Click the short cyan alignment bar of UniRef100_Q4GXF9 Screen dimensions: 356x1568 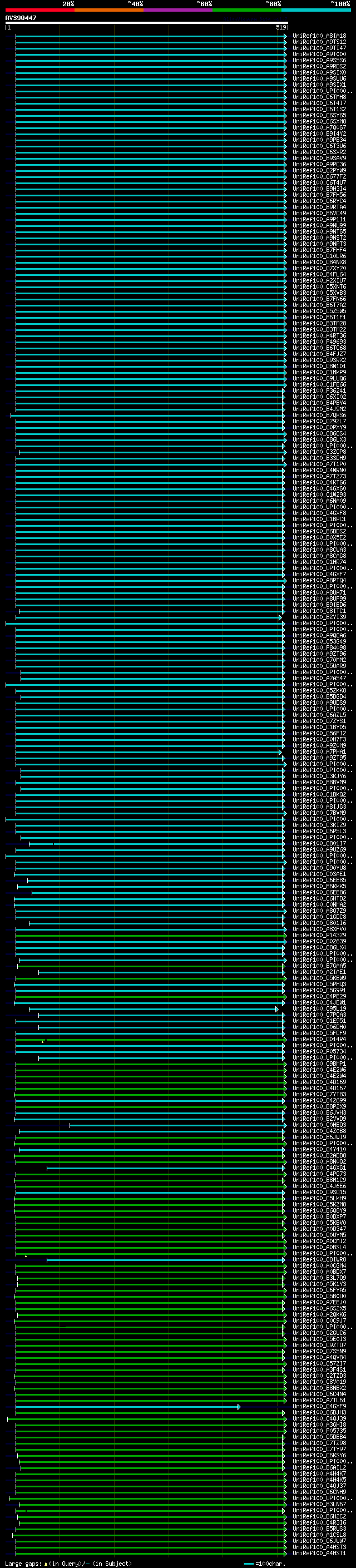pos(128,1407)
